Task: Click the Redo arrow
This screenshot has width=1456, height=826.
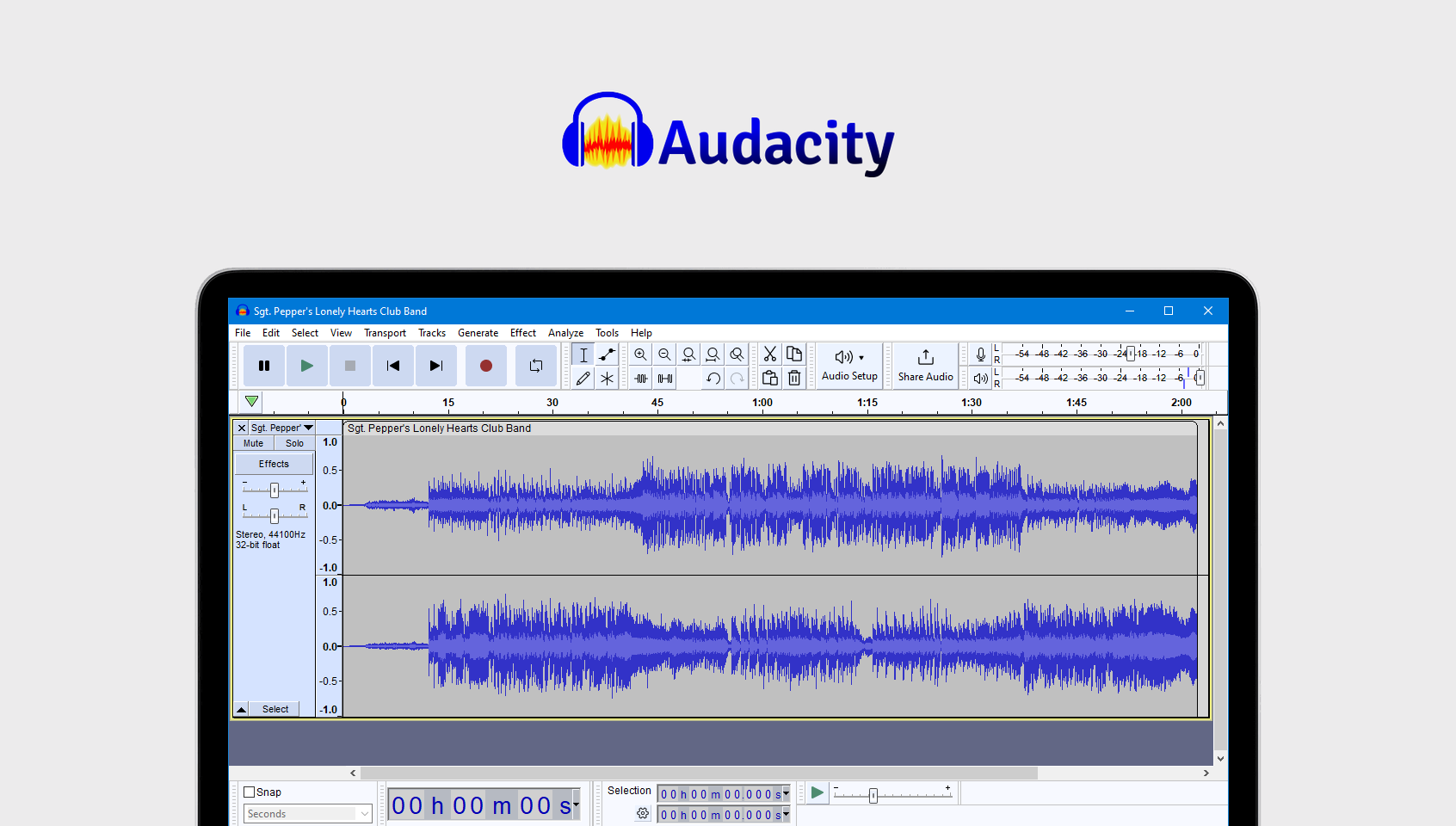Action: click(737, 378)
